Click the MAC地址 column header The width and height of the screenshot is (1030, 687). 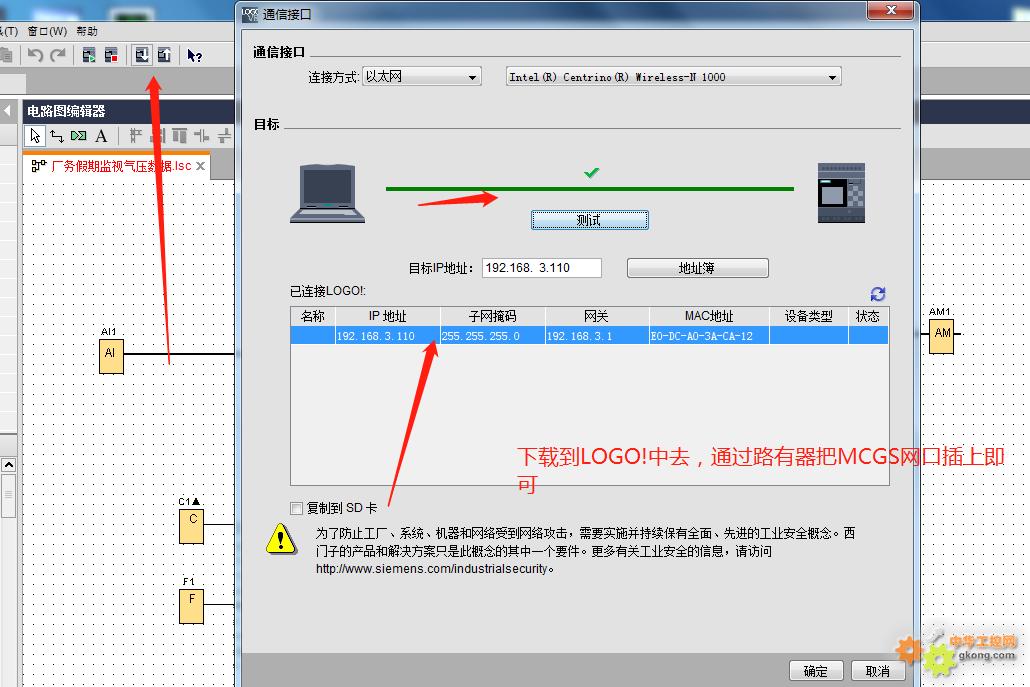(709, 317)
